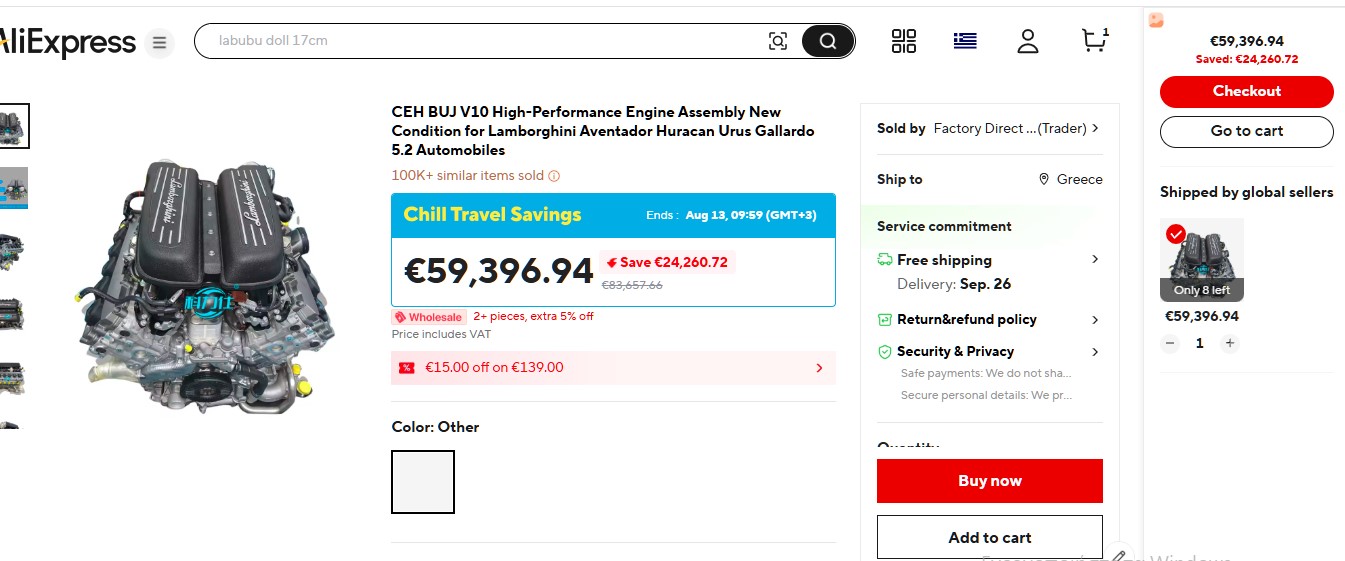This screenshot has width=1345, height=561.
Task: Click the Greece flag language selector
Action: [965, 41]
